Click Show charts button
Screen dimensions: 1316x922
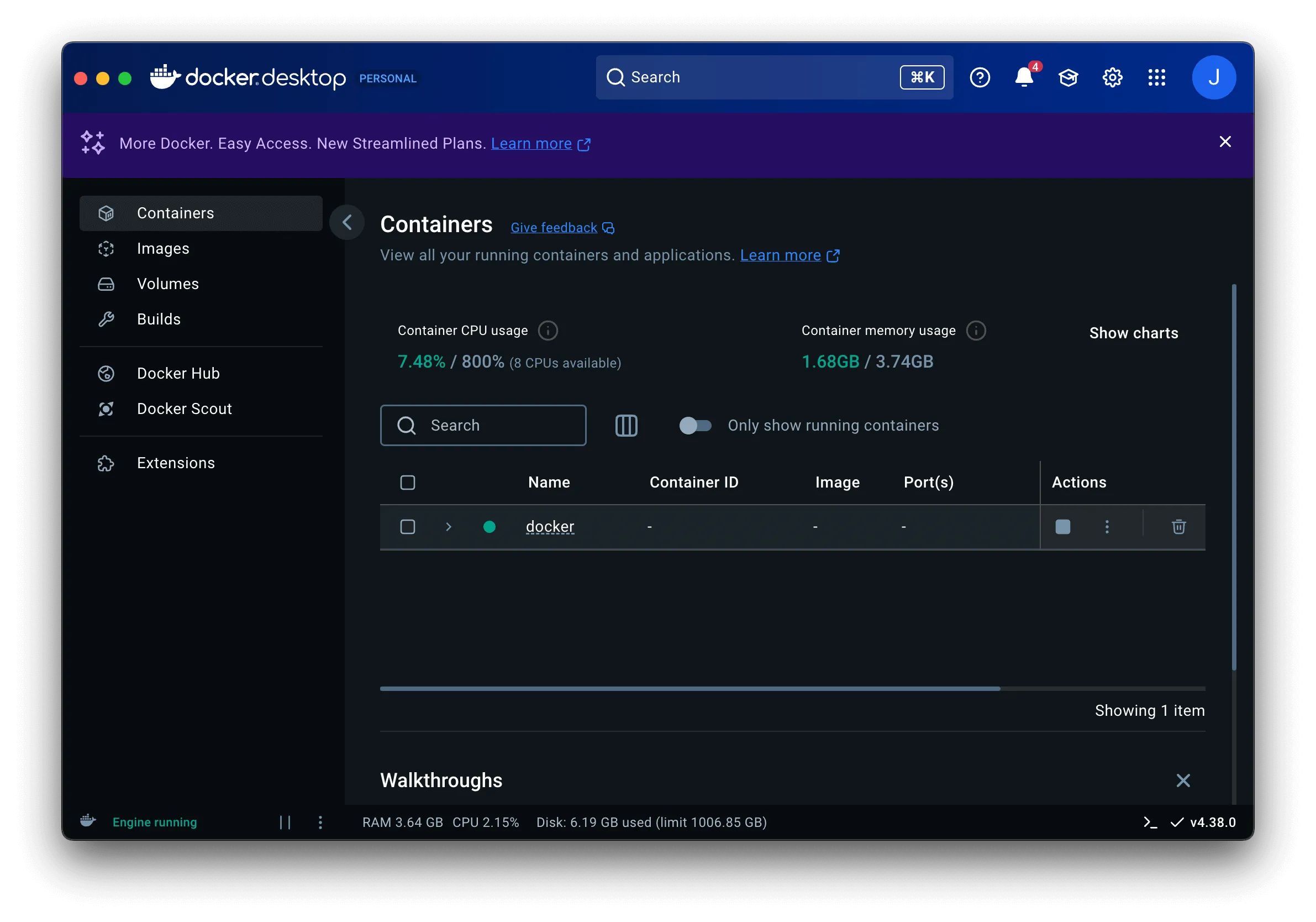click(x=1133, y=333)
